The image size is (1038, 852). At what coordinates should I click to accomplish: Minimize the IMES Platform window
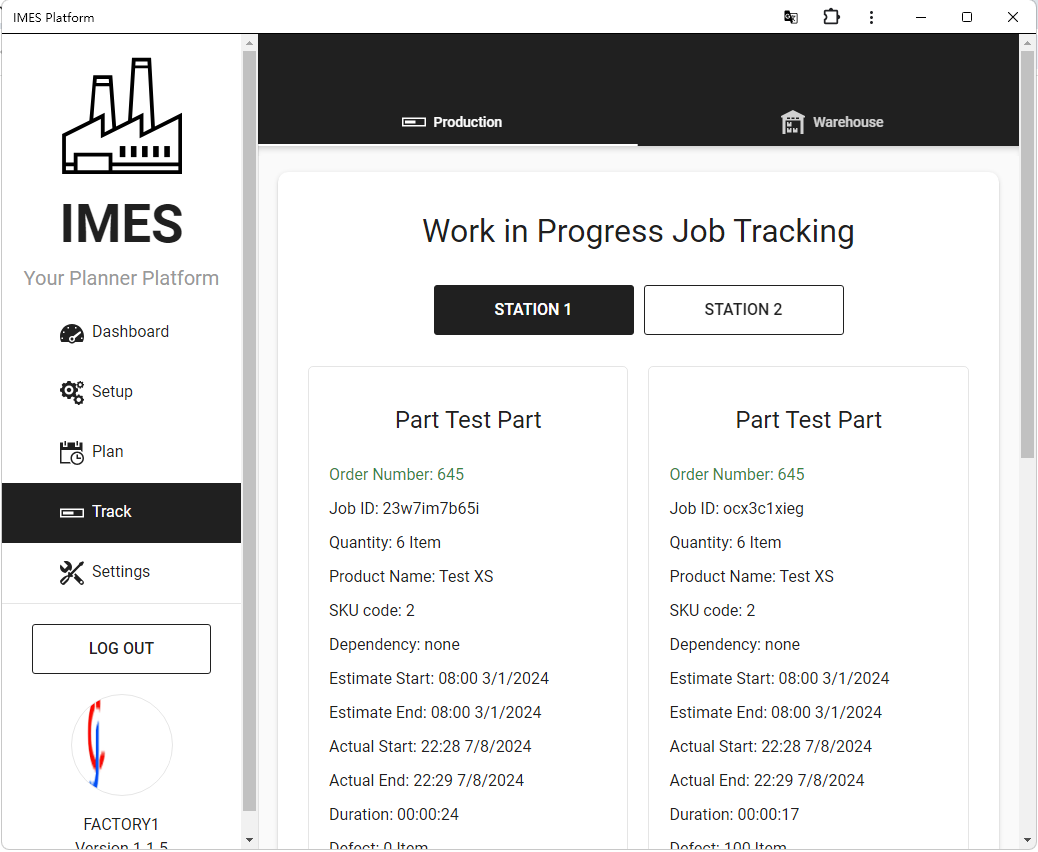920,17
